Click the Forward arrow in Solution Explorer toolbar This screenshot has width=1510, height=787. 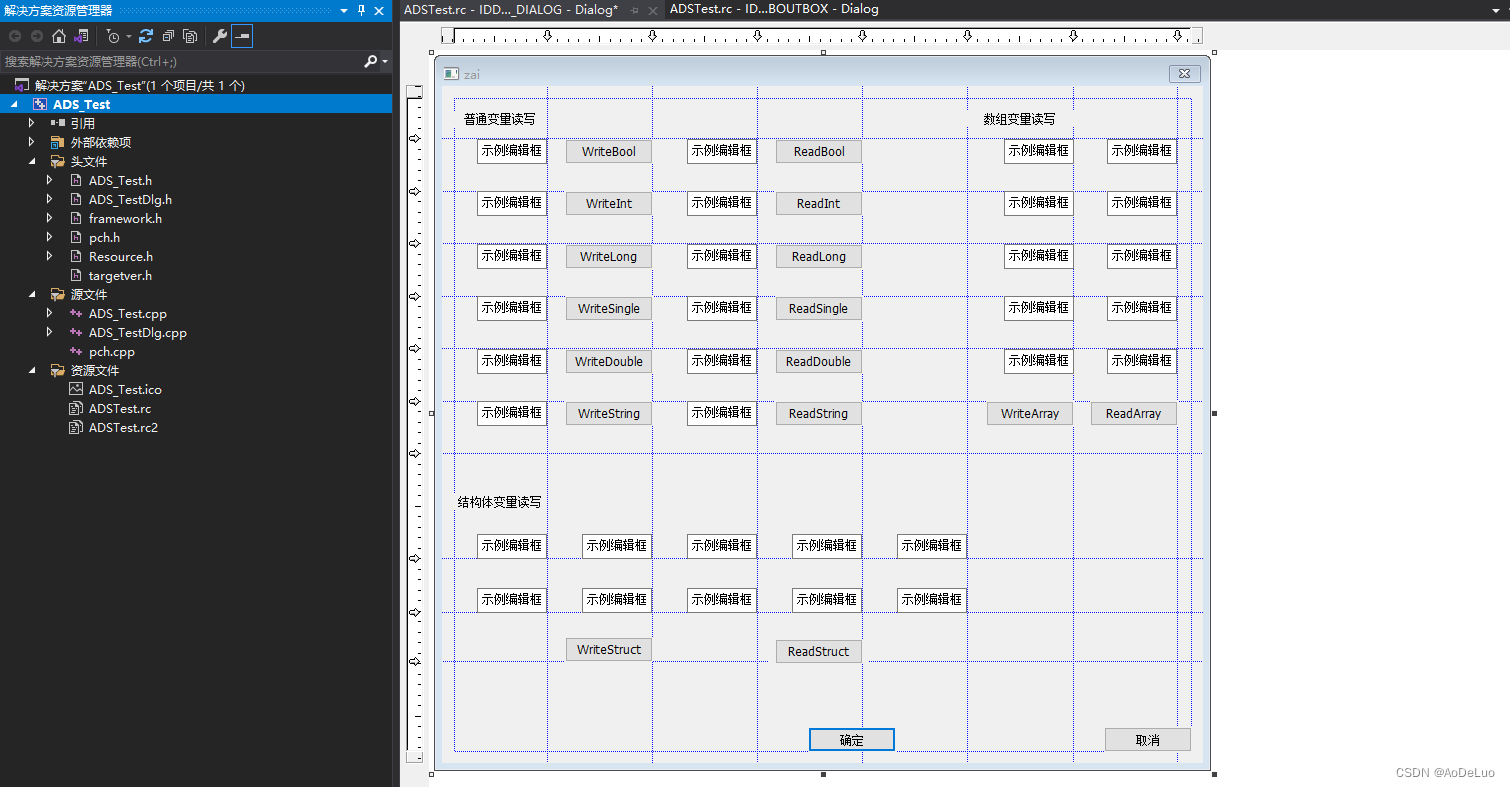pyautogui.click(x=36, y=36)
